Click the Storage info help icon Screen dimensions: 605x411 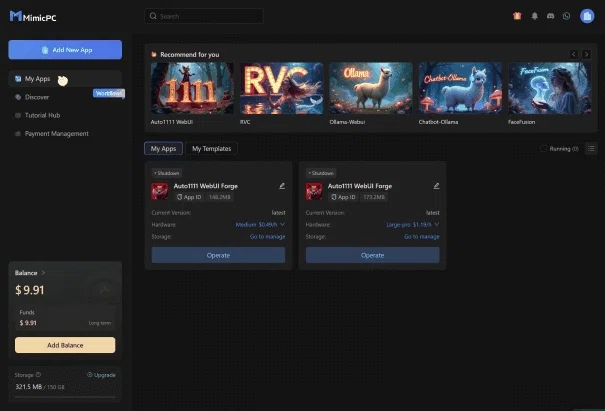(x=38, y=375)
